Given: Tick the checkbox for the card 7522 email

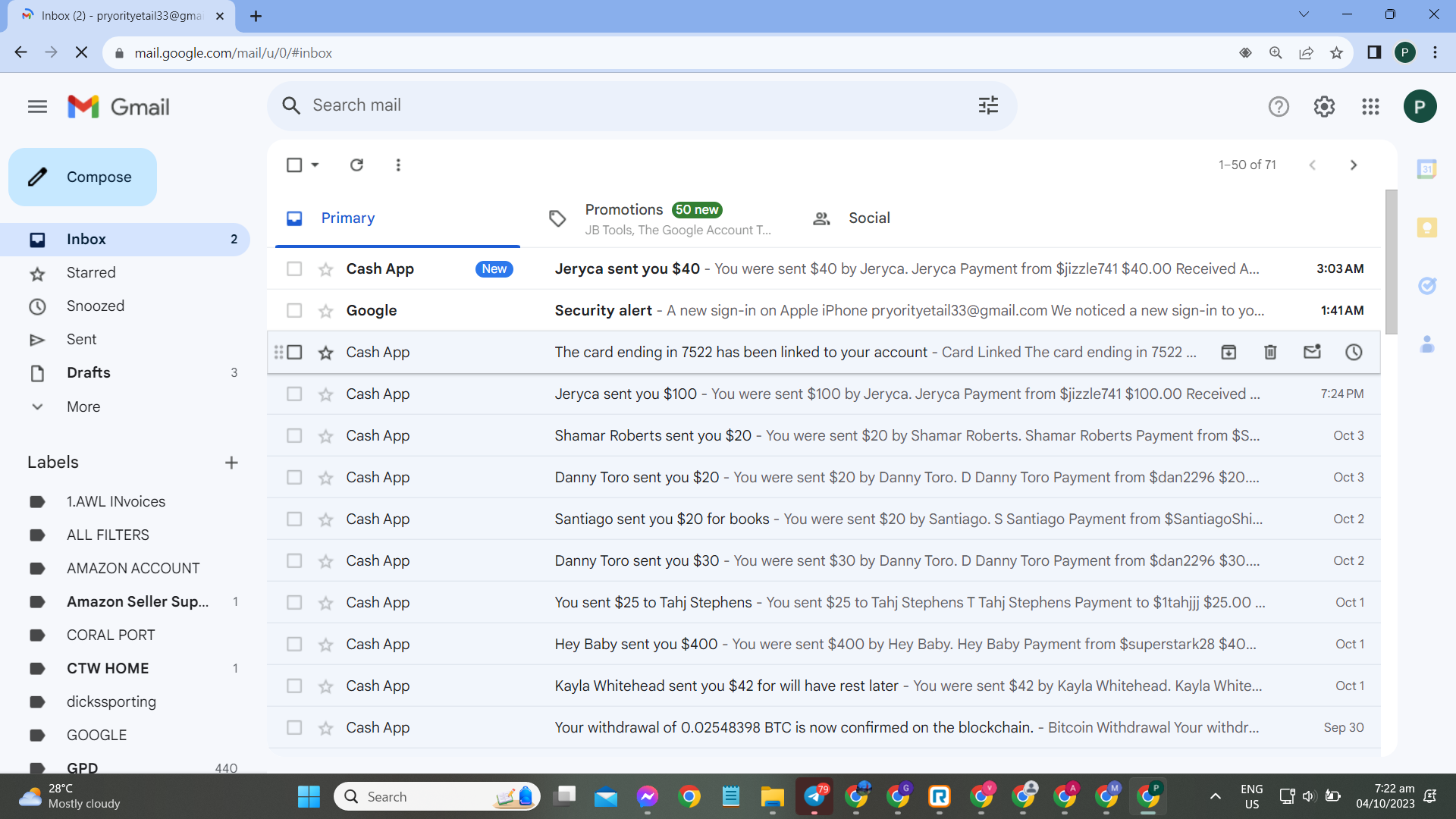Looking at the screenshot, I should click(x=294, y=353).
